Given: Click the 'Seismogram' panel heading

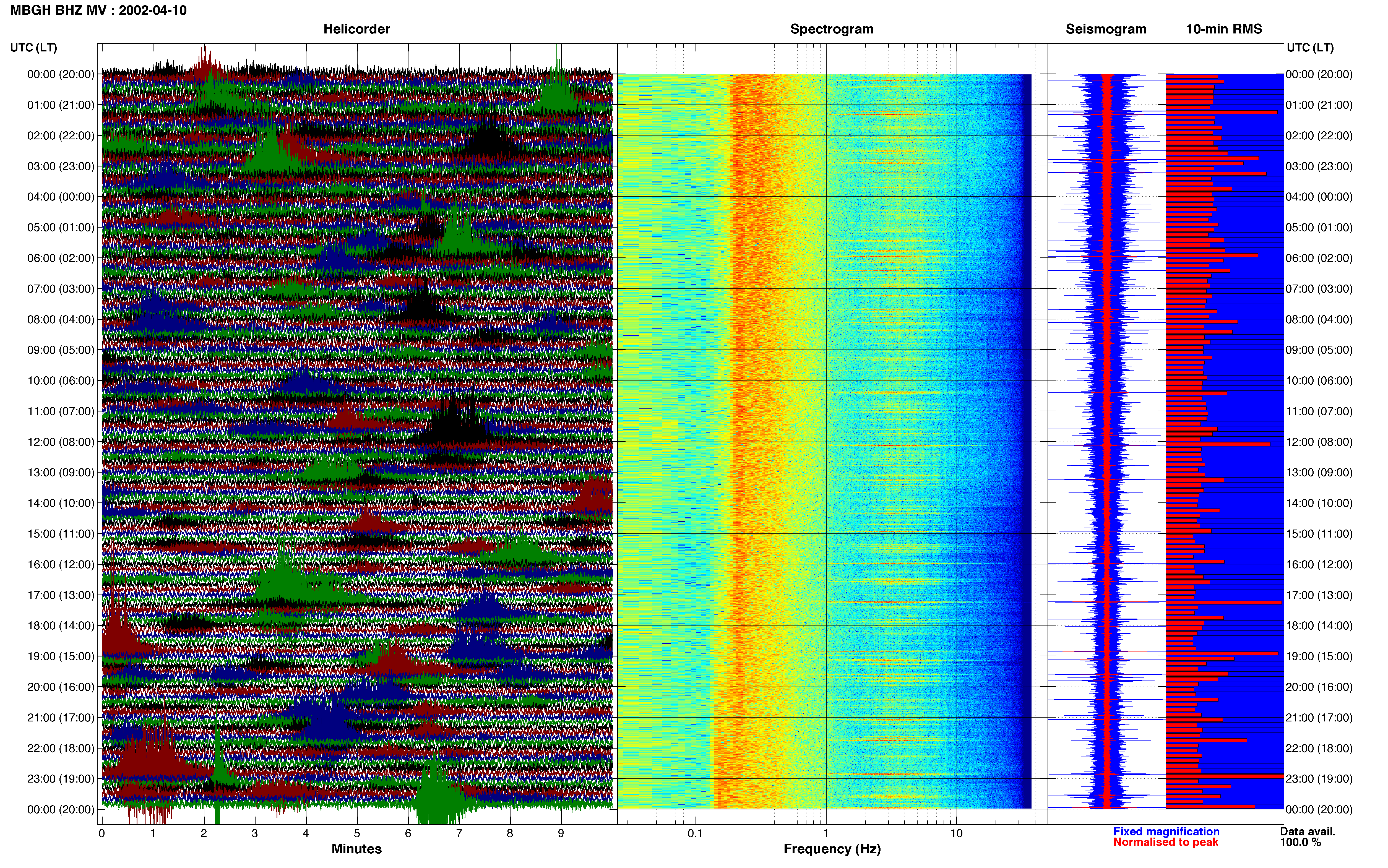Looking at the screenshot, I should tap(1106, 29).
